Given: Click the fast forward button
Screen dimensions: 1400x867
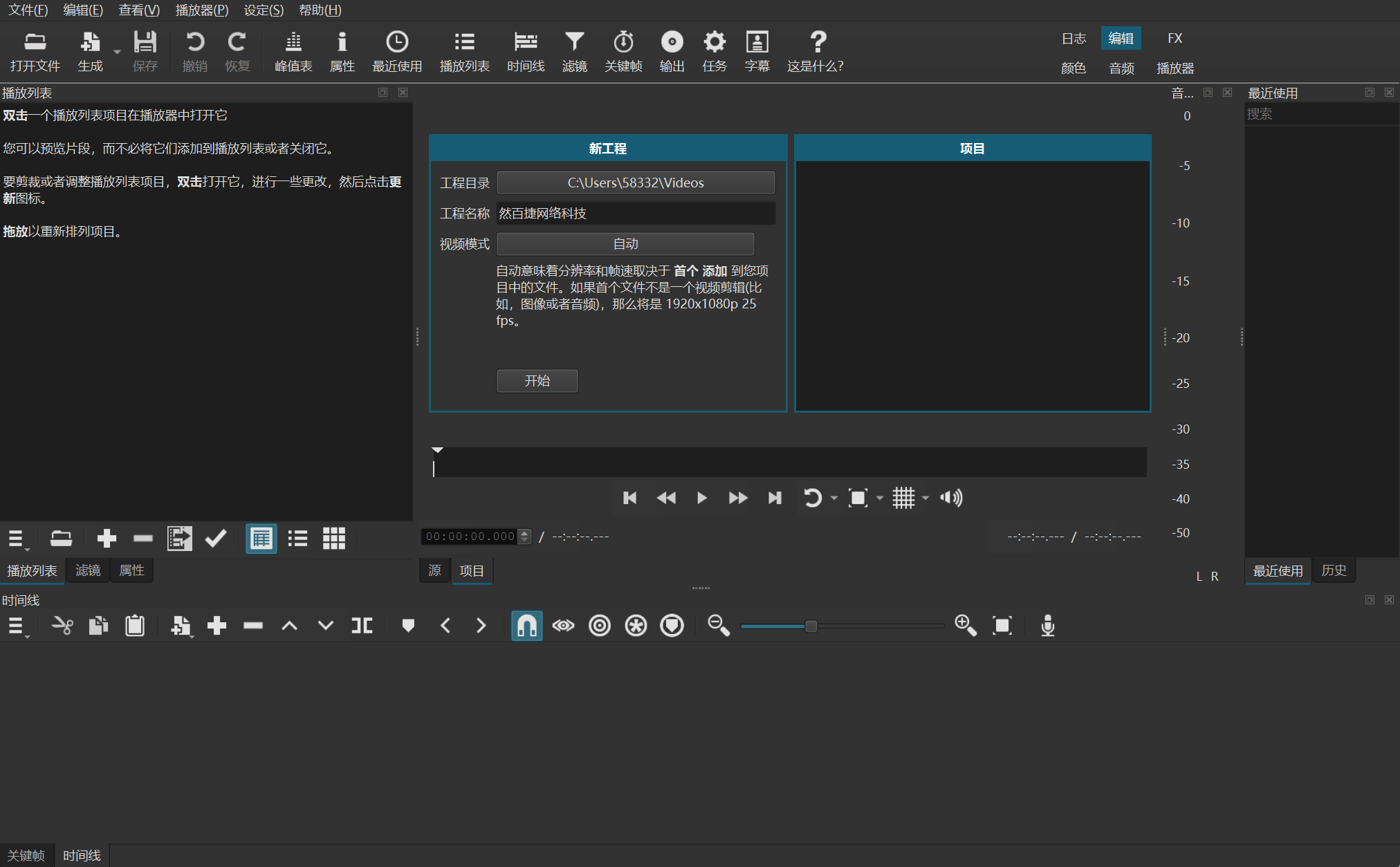Looking at the screenshot, I should pos(738,498).
